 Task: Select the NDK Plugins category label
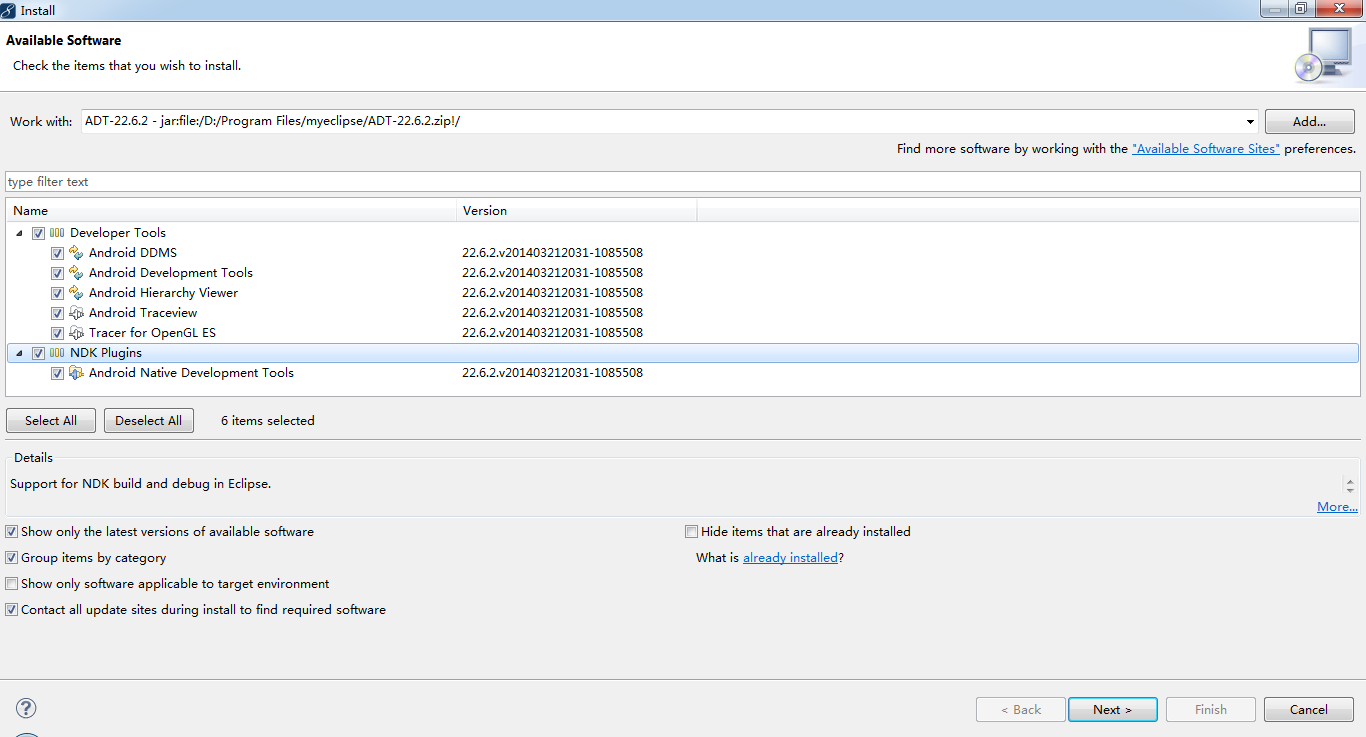point(106,353)
